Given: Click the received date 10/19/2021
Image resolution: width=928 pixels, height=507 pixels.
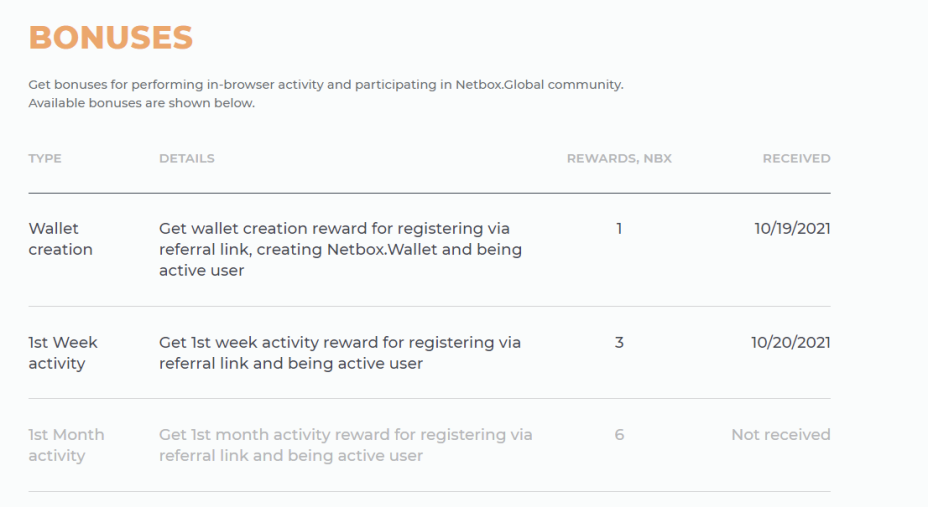Looking at the screenshot, I should (x=792, y=229).
